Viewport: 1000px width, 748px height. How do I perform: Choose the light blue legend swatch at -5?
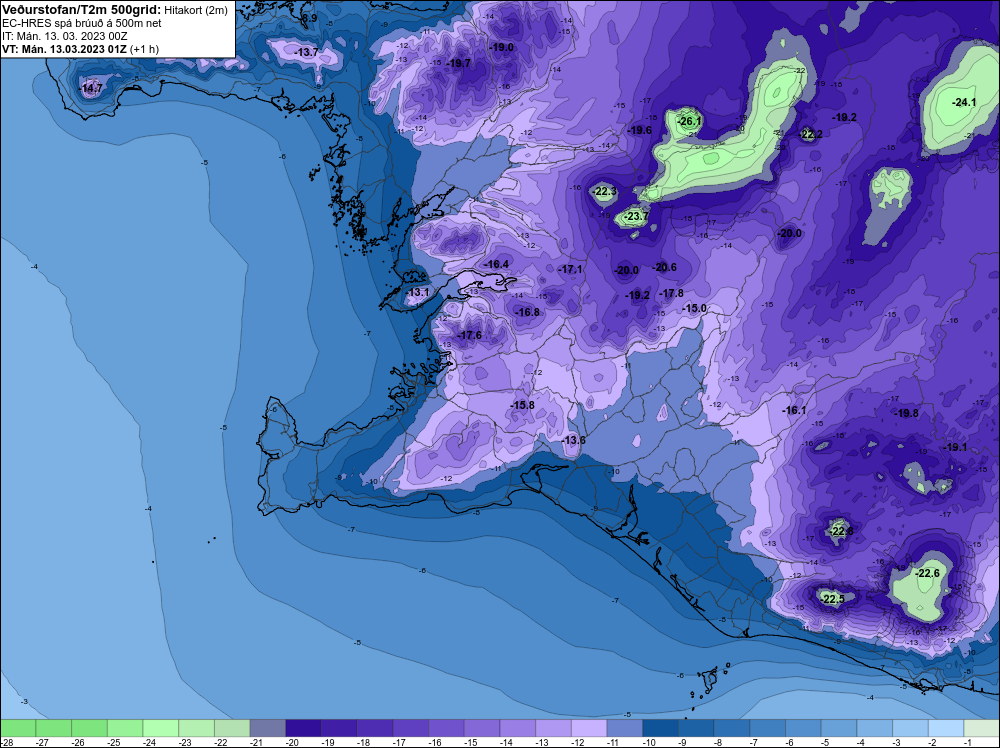click(x=839, y=728)
